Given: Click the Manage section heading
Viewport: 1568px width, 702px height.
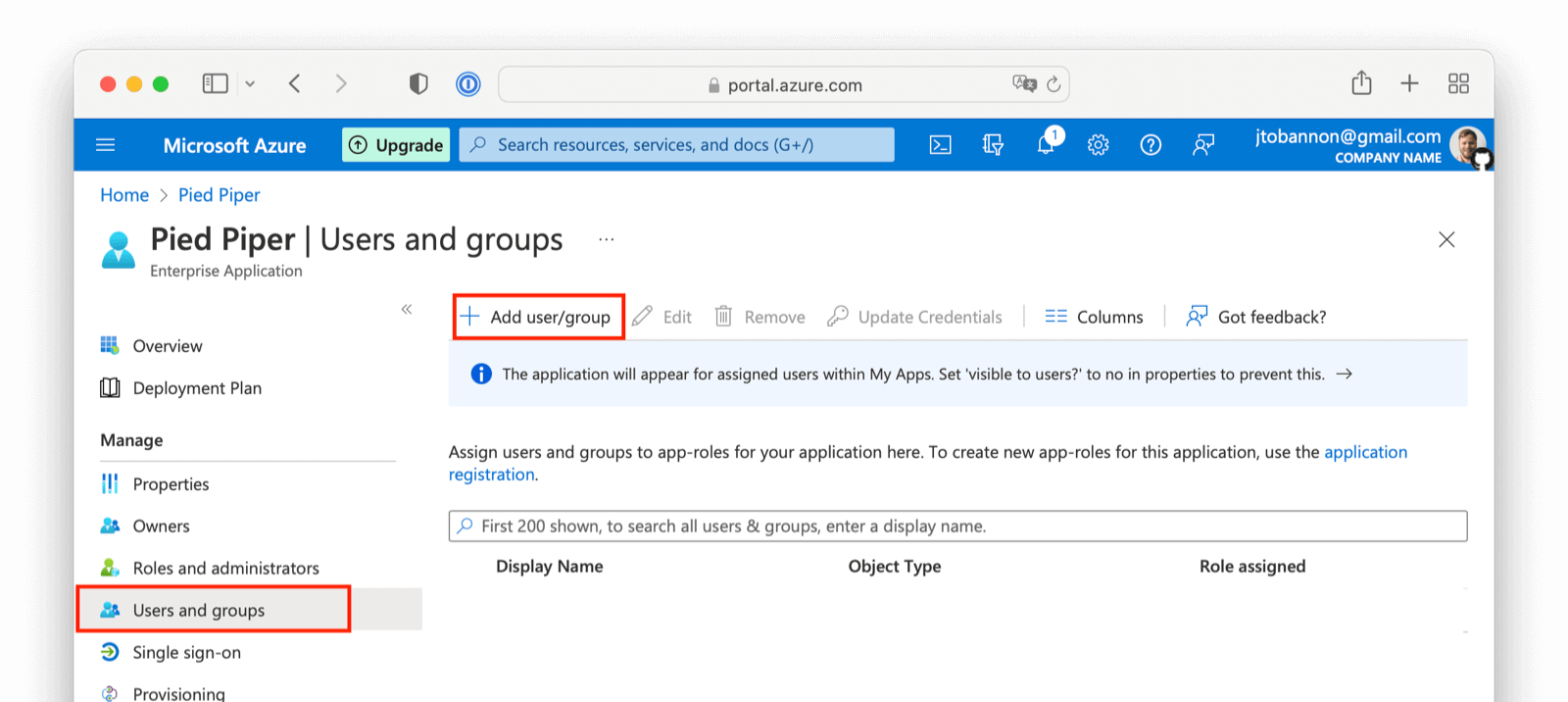Looking at the screenshot, I should pyautogui.click(x=131, y=440).
